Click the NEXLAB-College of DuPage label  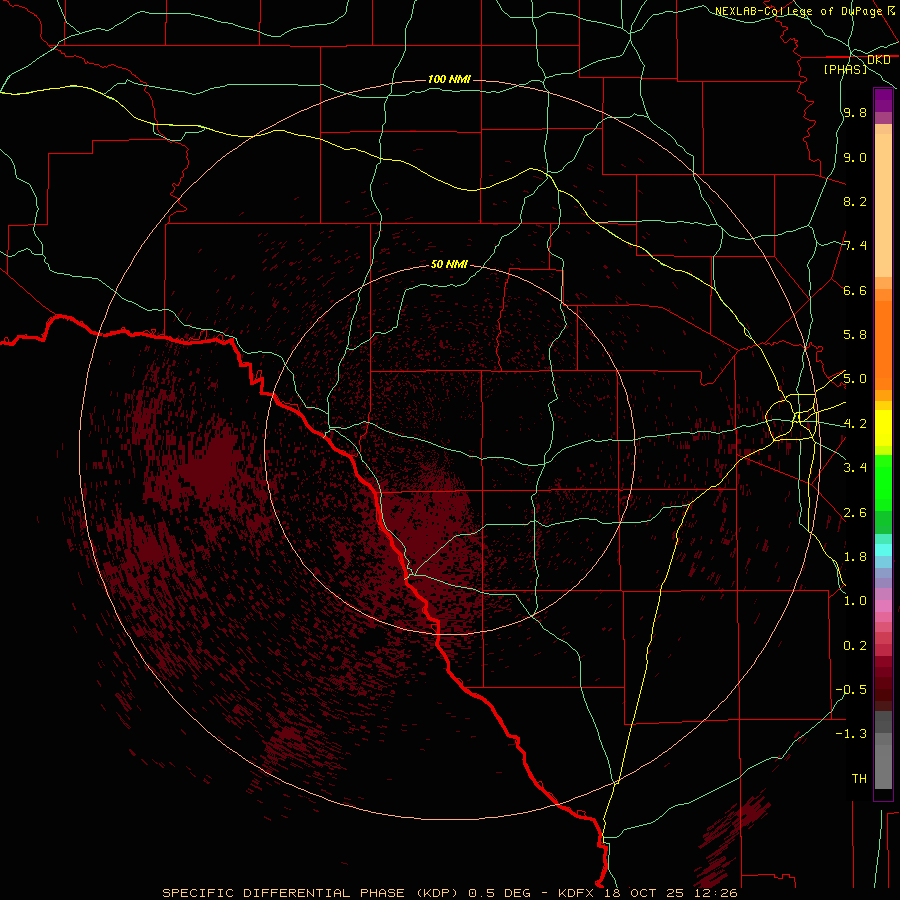pos(798,11)
